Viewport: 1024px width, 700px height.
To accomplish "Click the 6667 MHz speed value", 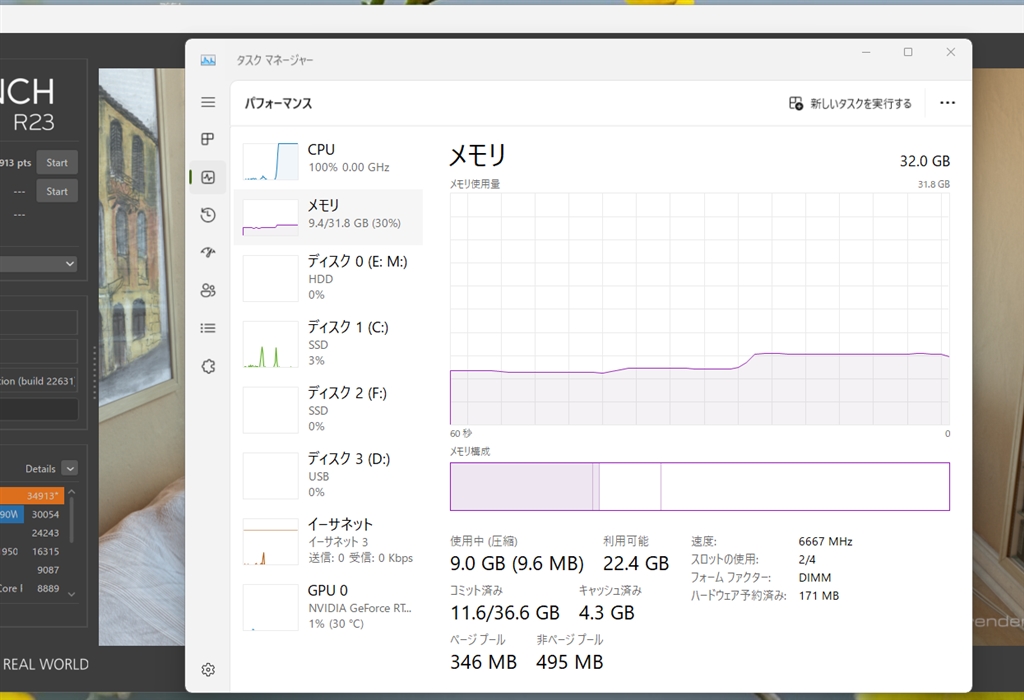I will click(825, 541).
